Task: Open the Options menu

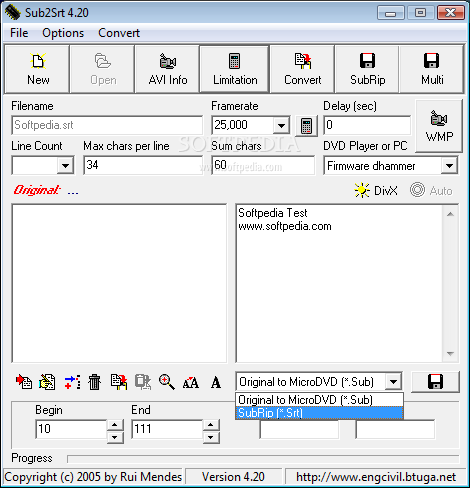Action: [63, 33]
